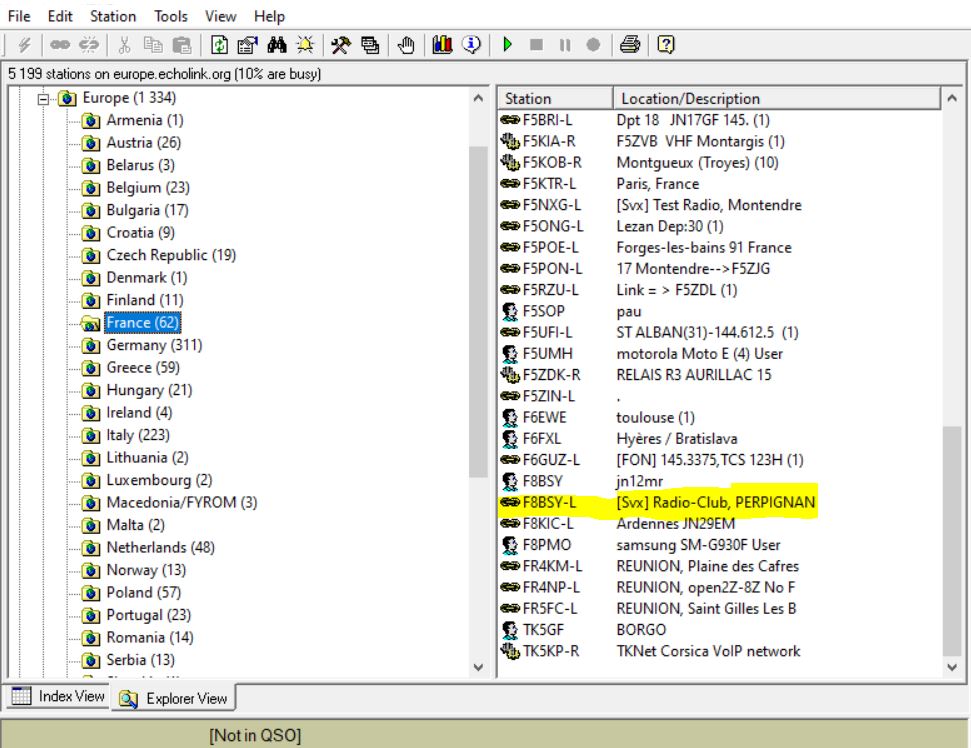
Task: Click the tree pane vertical scrollbar thumb
Action: click(478, 311)
